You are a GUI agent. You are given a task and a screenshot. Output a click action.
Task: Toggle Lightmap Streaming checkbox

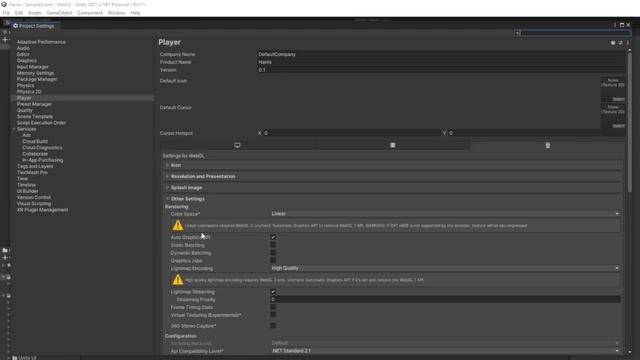273,291
